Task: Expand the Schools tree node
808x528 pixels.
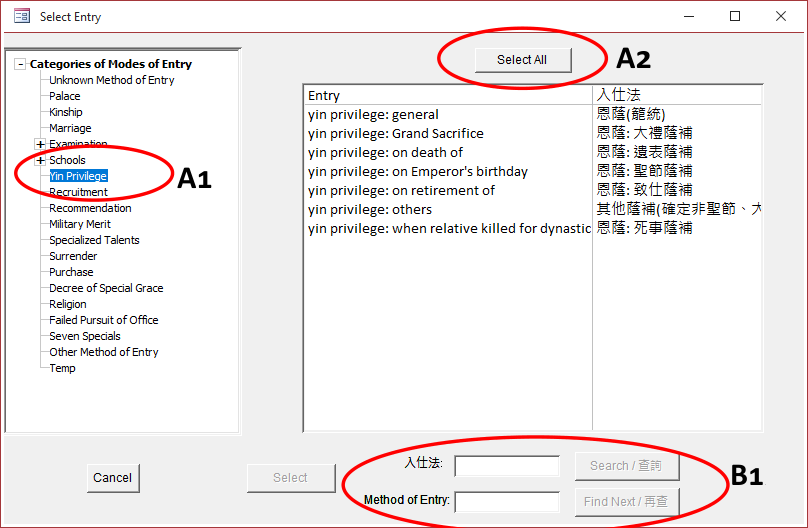Action: coord(40,160)
